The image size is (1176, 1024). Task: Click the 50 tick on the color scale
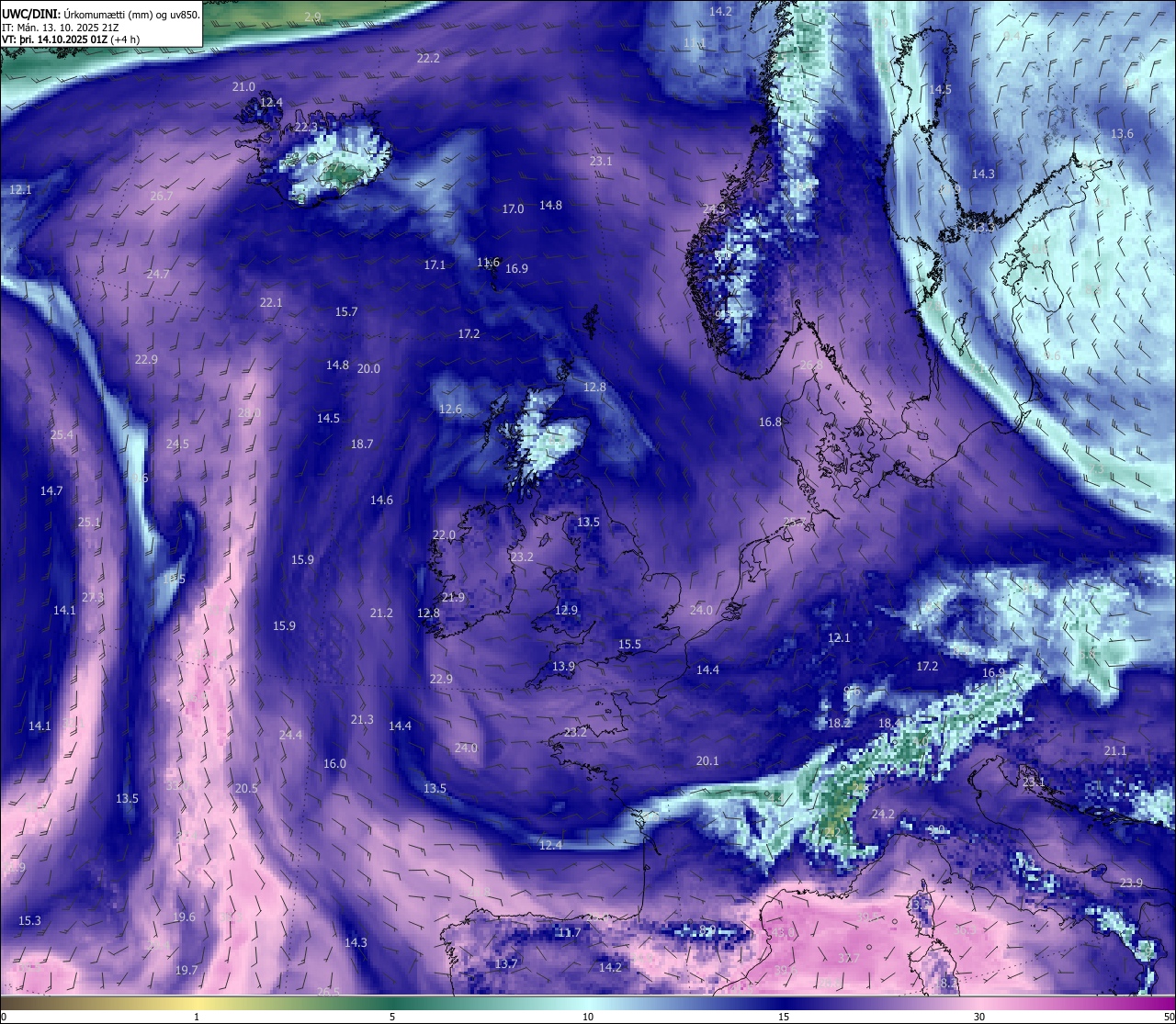[x=1168, y=1017]
